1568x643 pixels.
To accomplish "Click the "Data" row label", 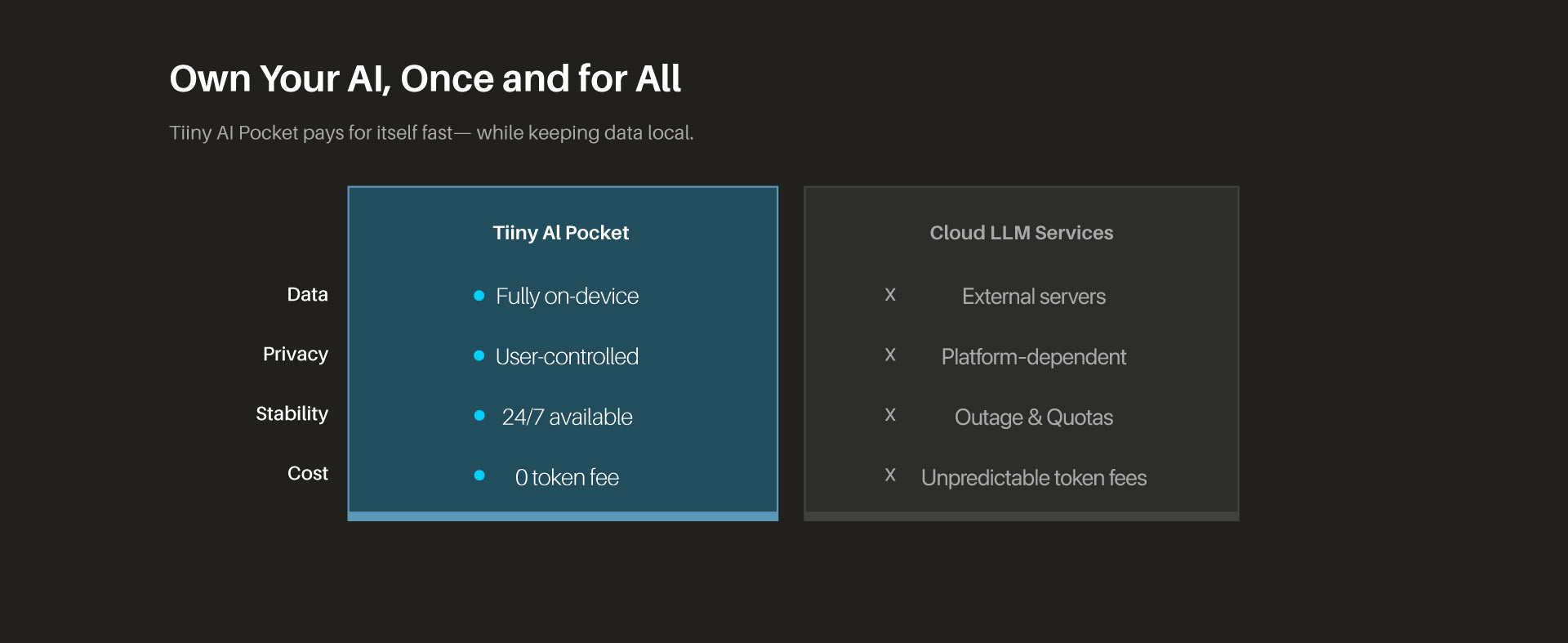I will 307,294.
